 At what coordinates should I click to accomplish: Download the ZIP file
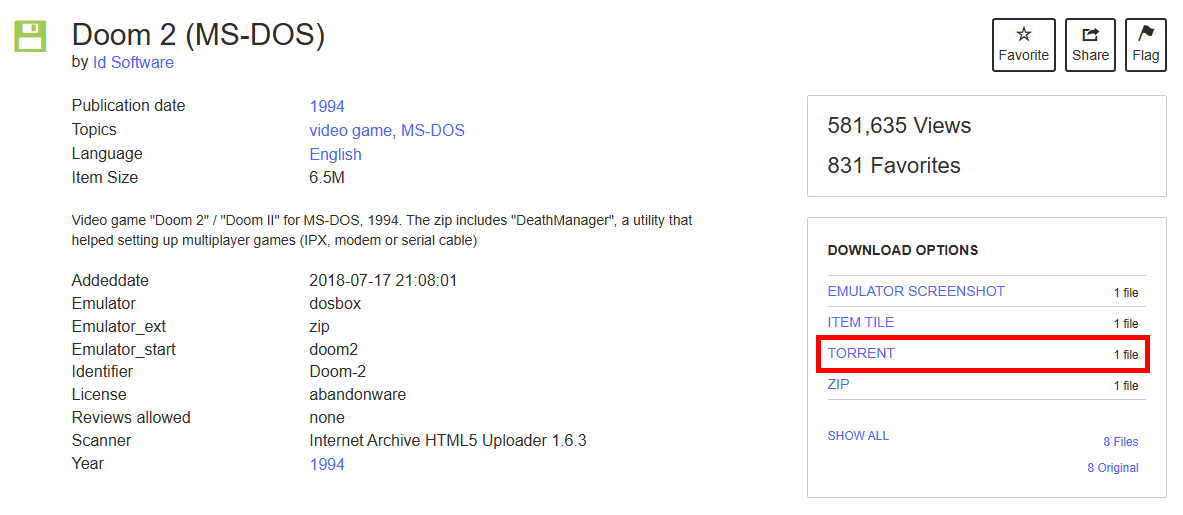click(838, 384)
